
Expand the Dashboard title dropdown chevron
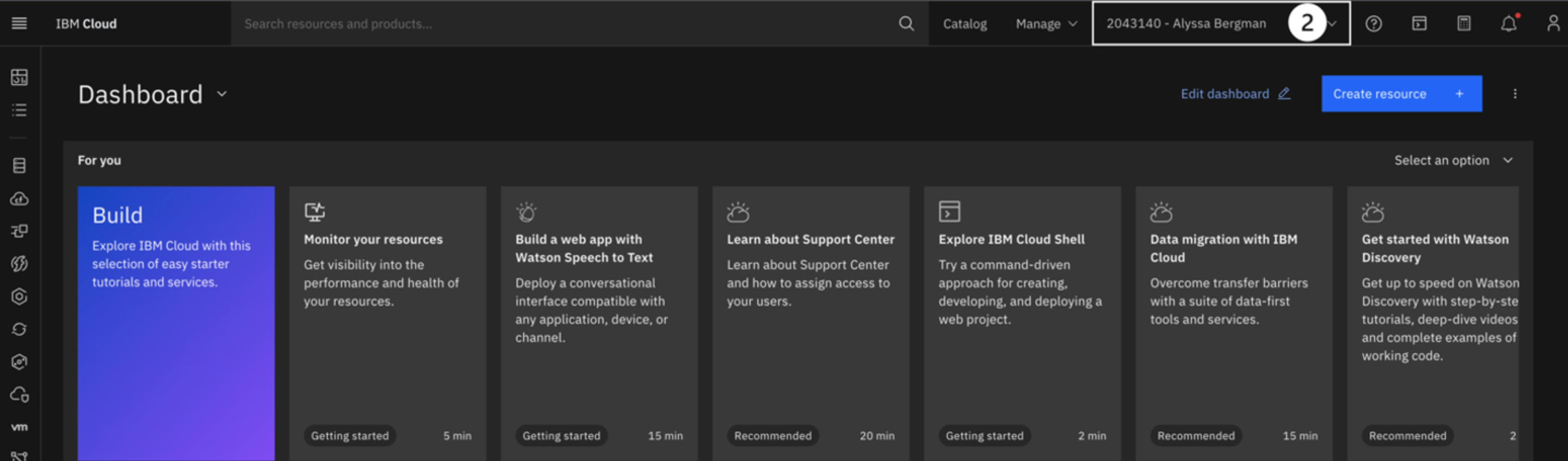222,94
